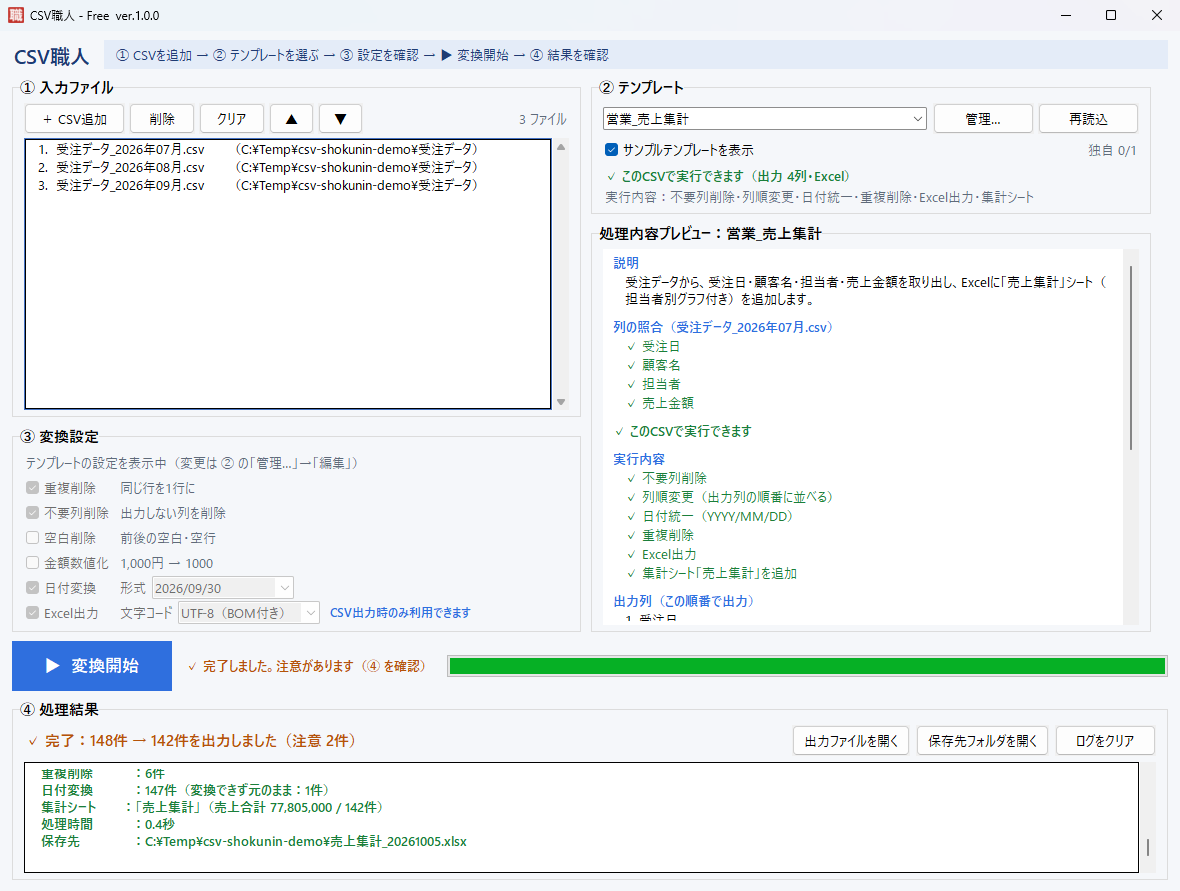The width and height of the screenshot is (1180, 891).
Task: Click the input file list scroll-down arrow
Action: [x=561, y=402]
